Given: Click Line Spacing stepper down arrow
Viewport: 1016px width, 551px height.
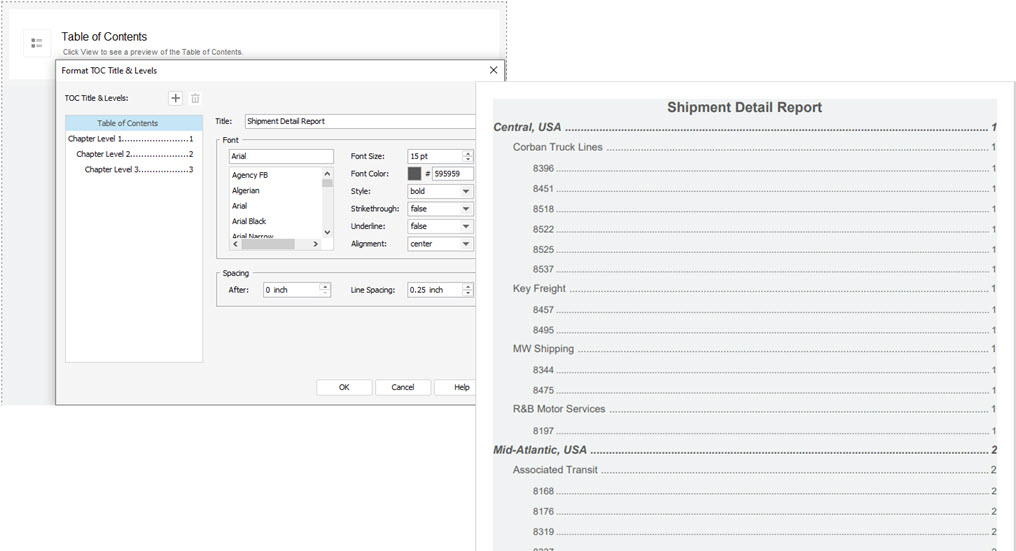Looking at the screenshot, I should point(468,293).
